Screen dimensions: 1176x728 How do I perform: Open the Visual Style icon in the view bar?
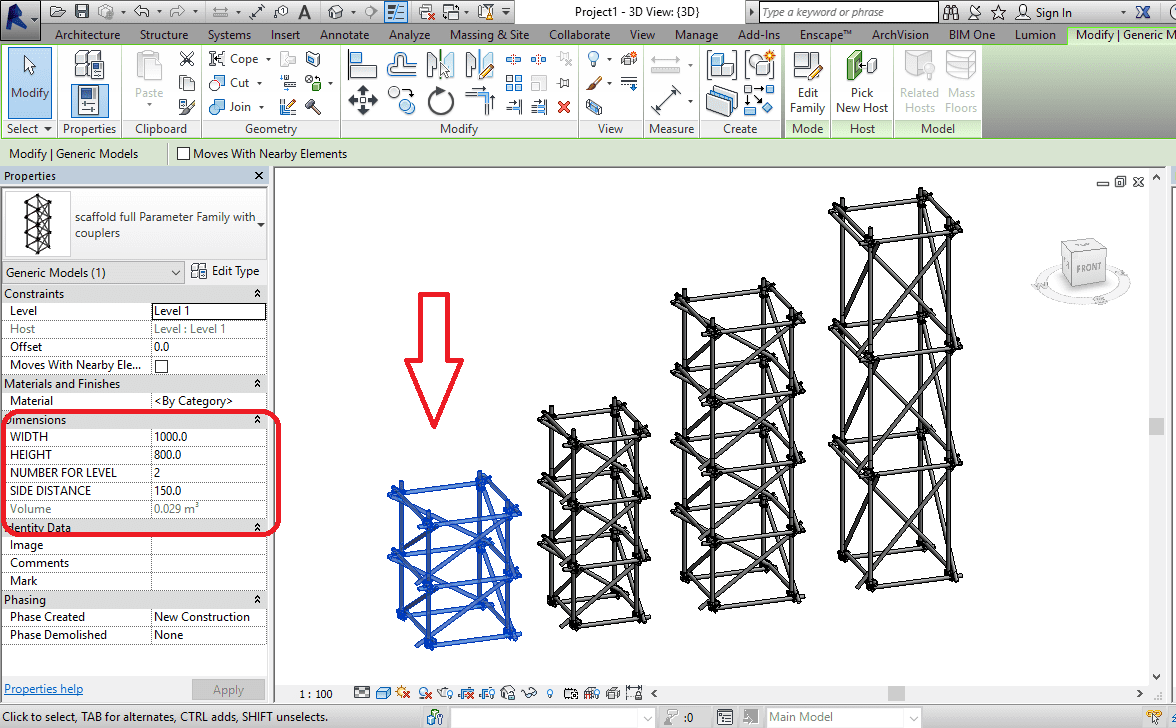(382, 693)
